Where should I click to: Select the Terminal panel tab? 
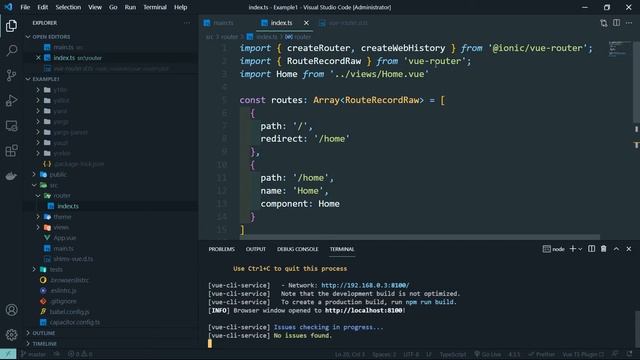342,249
